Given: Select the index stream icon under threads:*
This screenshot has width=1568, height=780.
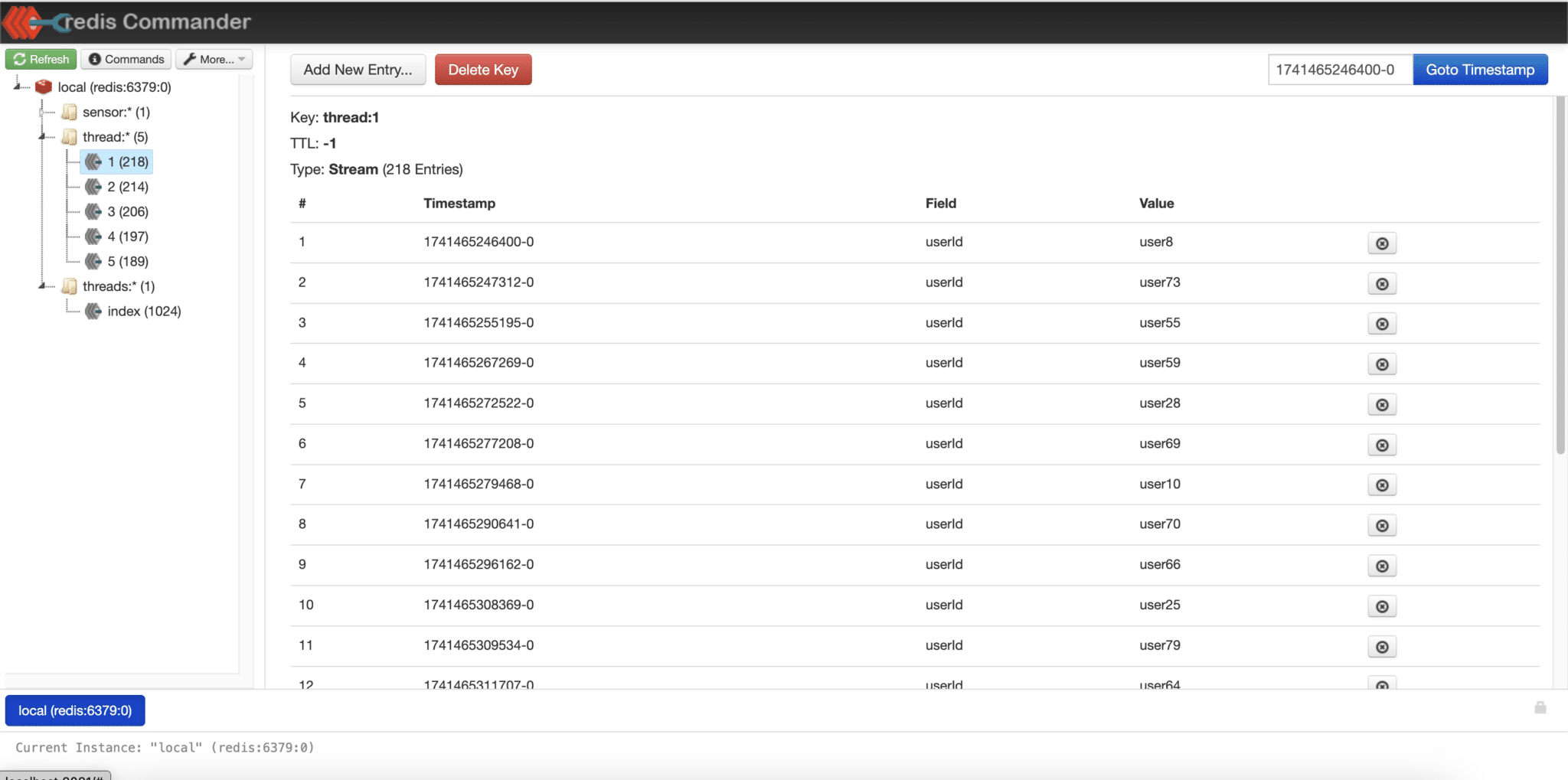Looking at the screenshot, I should point(93,311).
